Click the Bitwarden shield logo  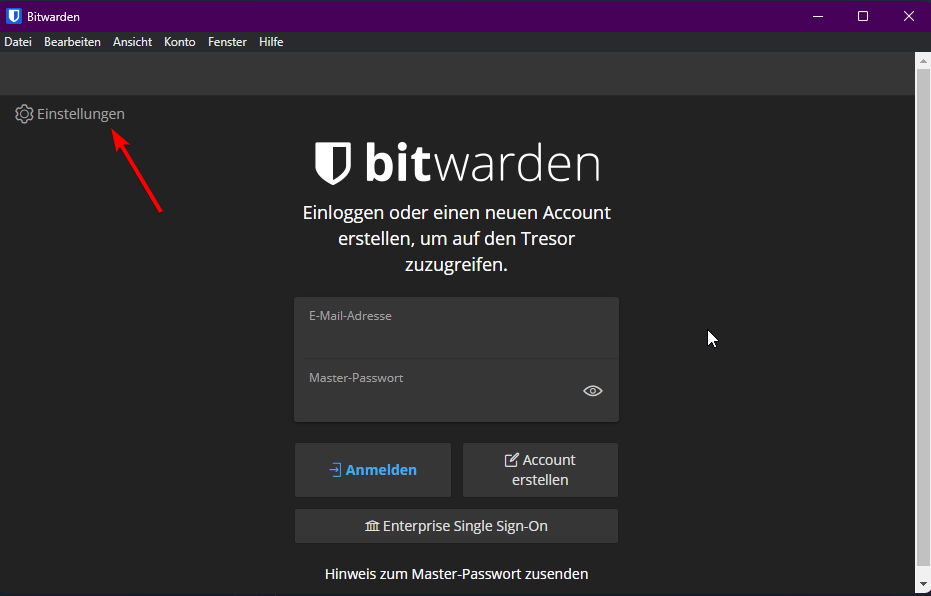pos(333,163)
